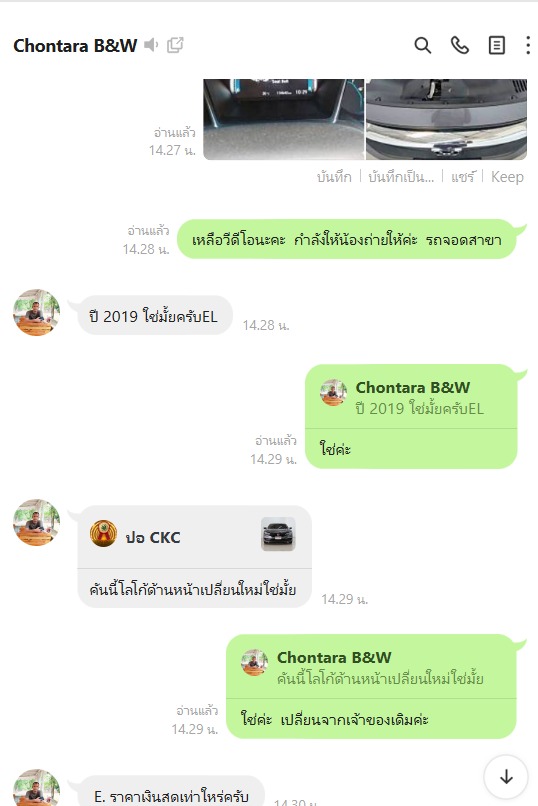Screen dimensions: 538x806
Task: Open the car dashboard photo thumbnail
Action: tap(284, 119)
